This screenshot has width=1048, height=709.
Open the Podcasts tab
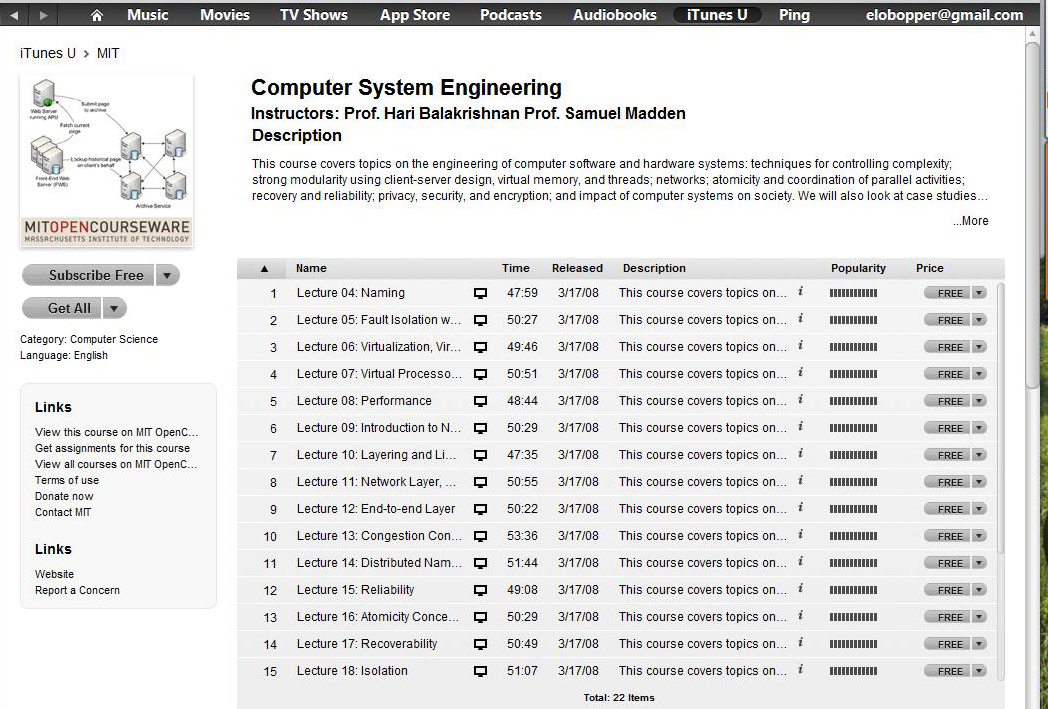(511, 15)
